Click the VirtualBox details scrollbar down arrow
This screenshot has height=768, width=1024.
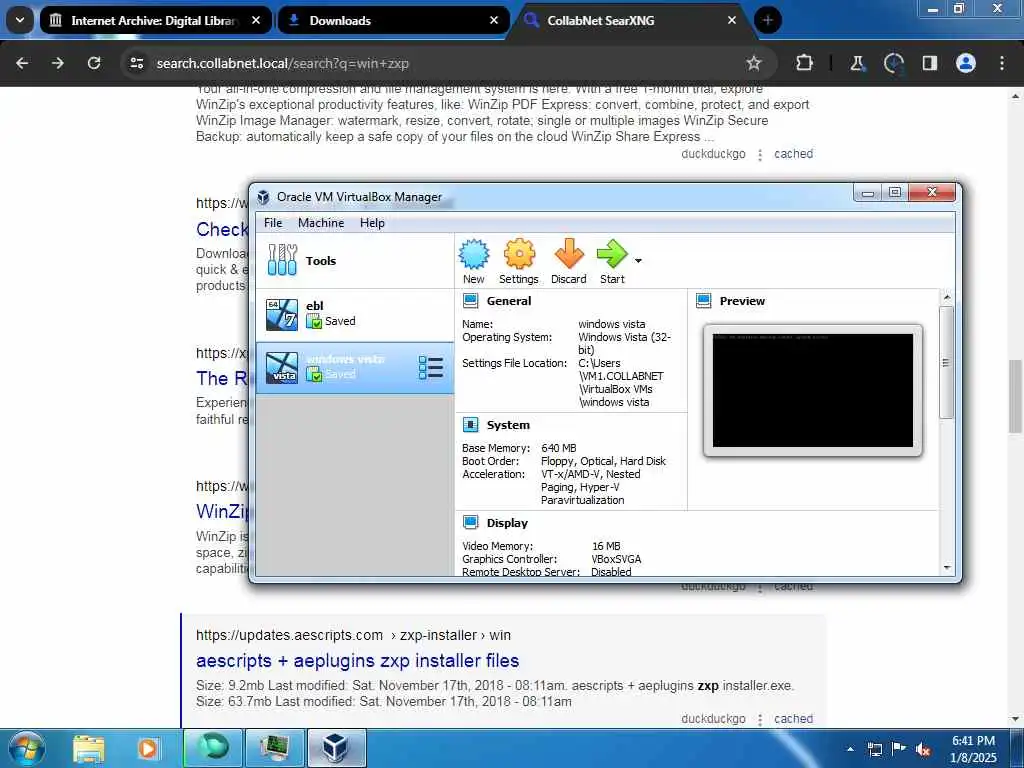[x=947, y=568]
